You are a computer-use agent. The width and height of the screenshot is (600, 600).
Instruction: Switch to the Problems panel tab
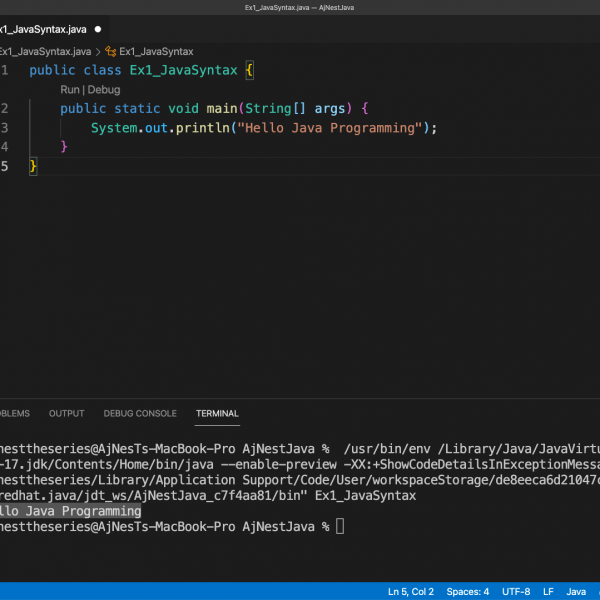[x=14, y=413]
